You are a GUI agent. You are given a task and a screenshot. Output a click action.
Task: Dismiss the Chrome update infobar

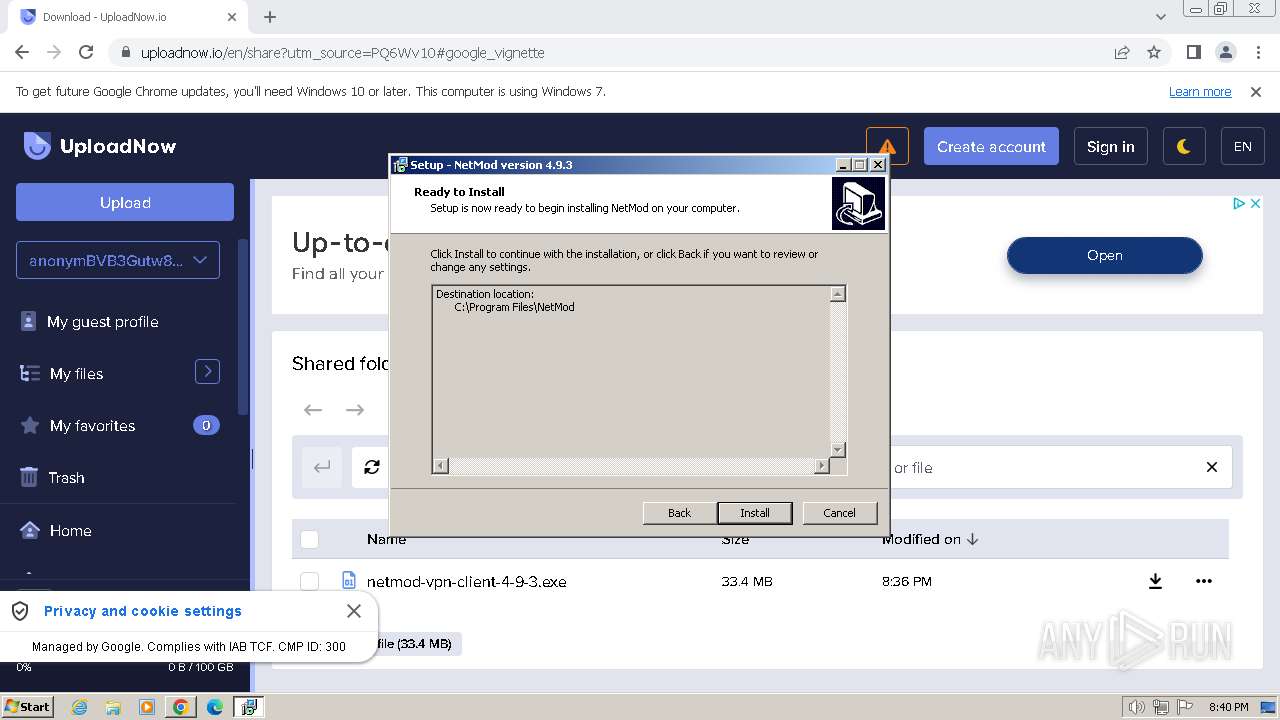coord(1256,91)
